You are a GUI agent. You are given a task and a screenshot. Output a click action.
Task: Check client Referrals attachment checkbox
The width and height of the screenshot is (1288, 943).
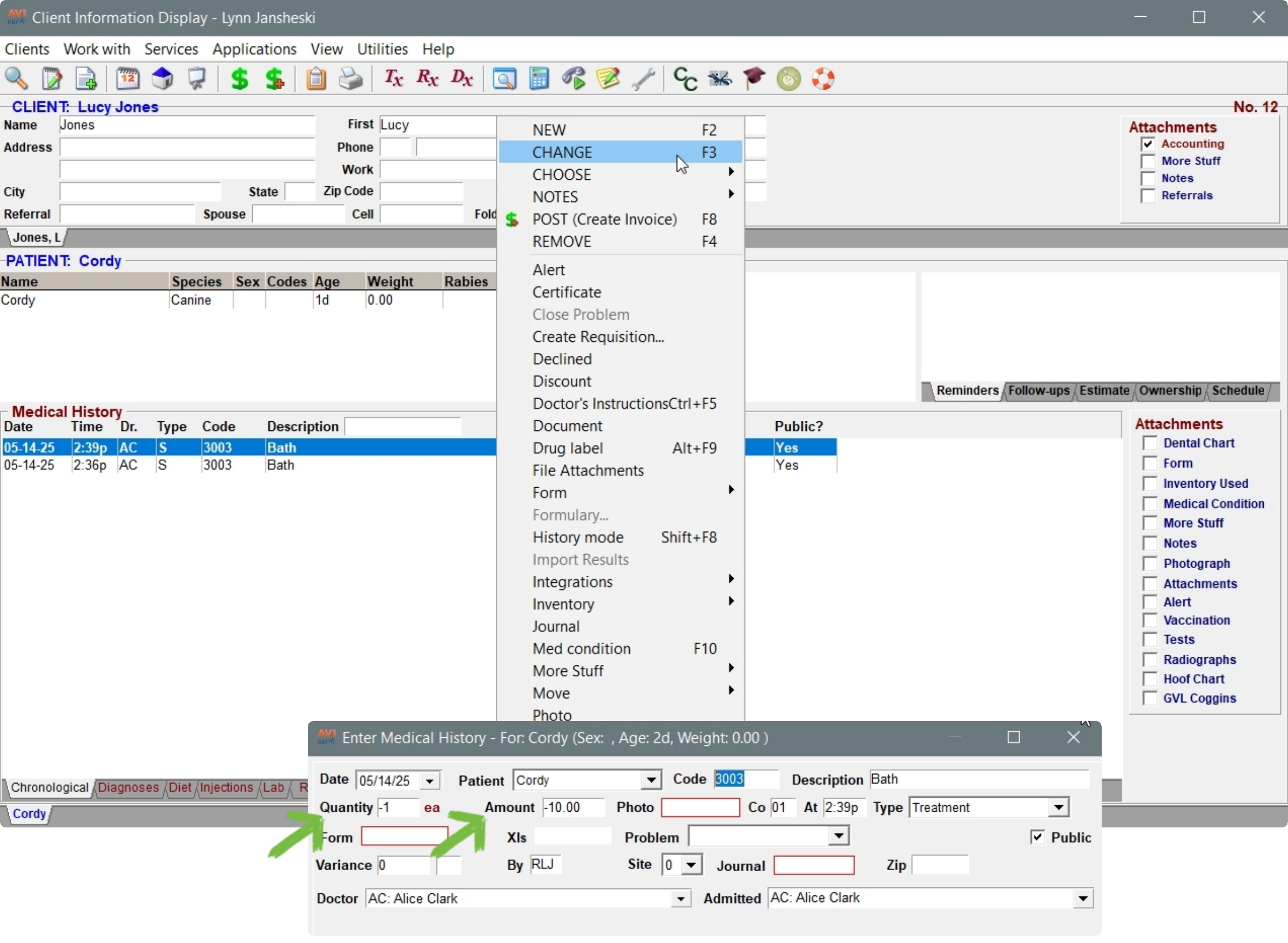pos(1148,195)
